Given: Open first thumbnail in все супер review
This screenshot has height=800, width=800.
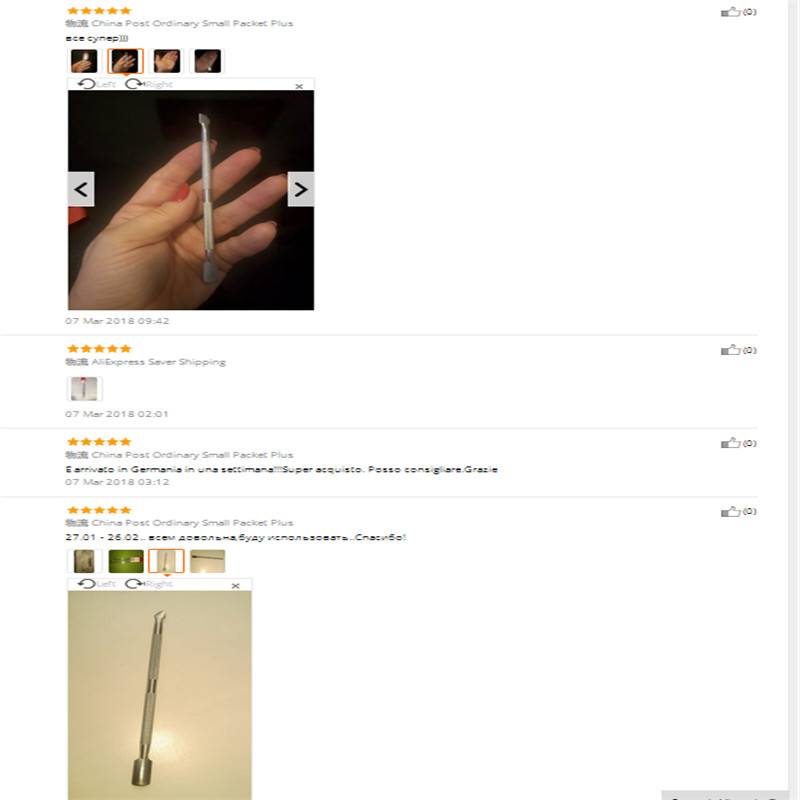Looking at the screenshot, I should click(84, 61).
